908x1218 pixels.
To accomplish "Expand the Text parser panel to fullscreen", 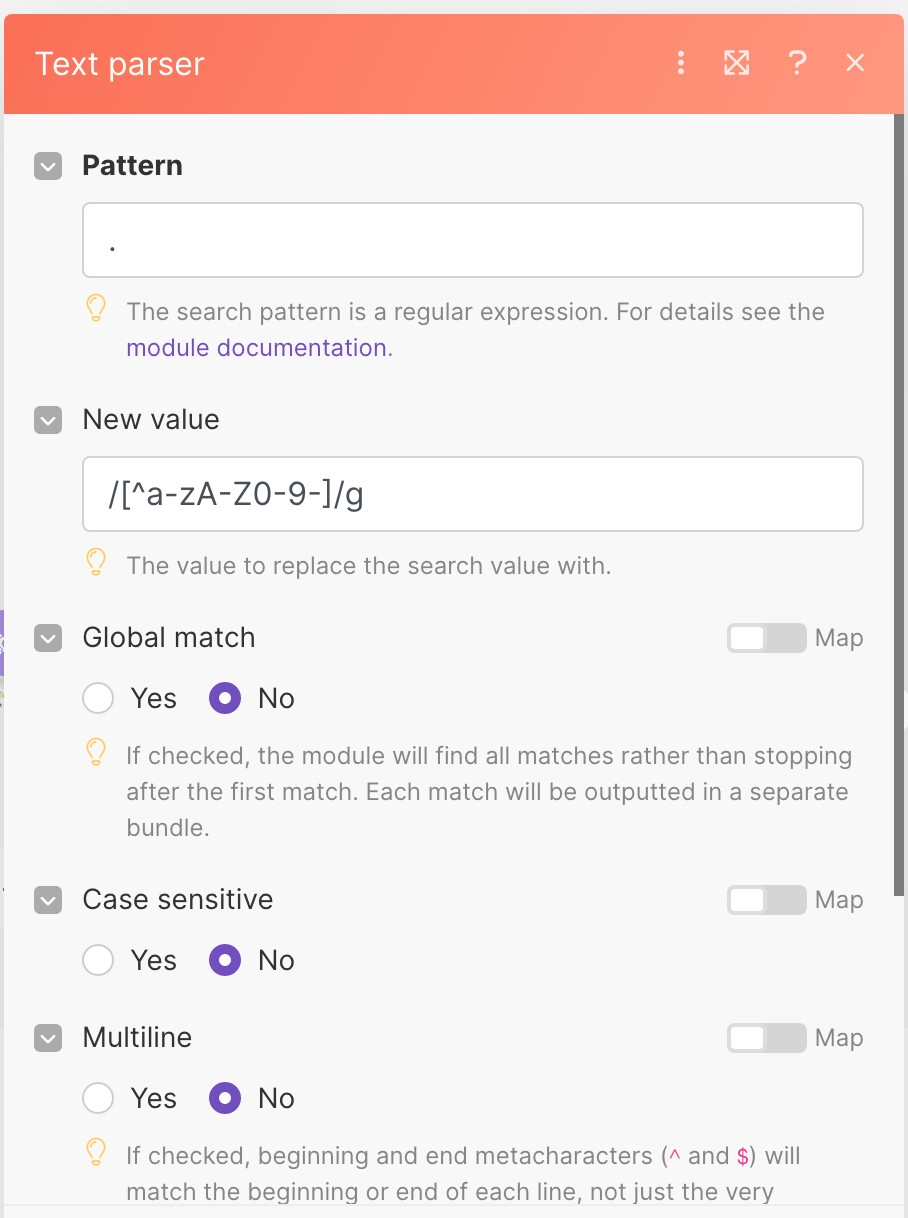I will coord(737,64).
